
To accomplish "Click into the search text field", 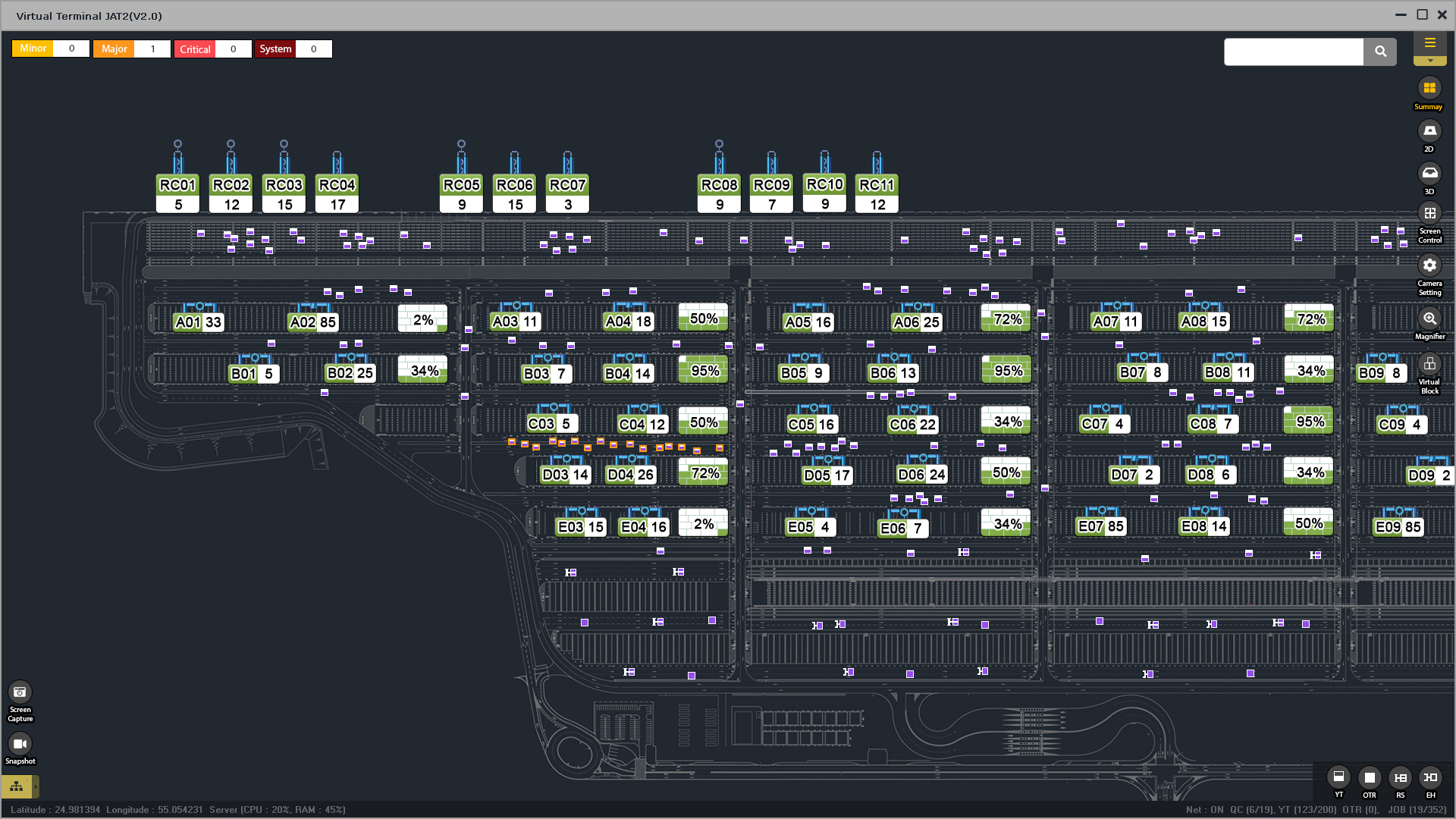I will tap(1293, 52).
